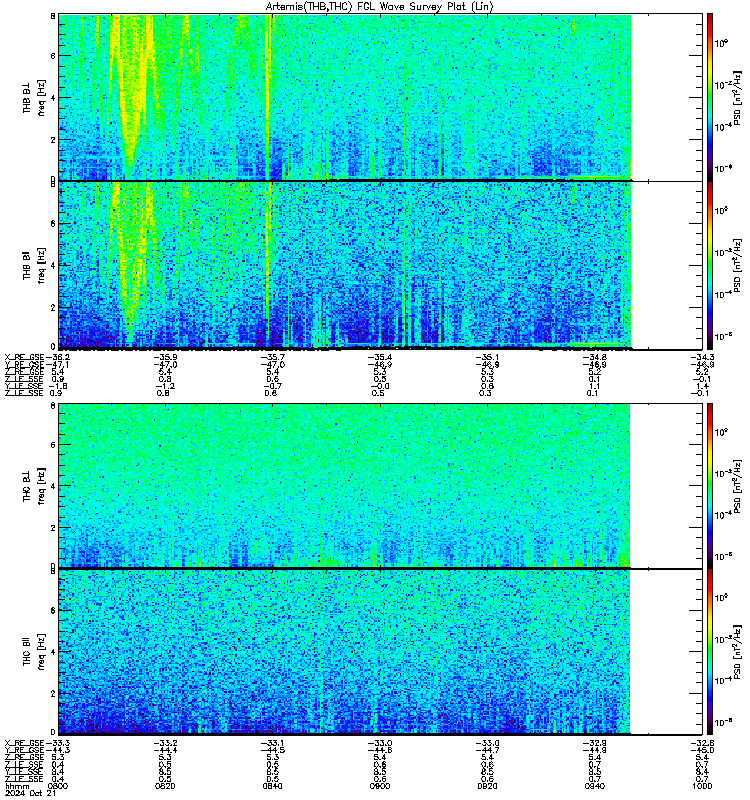Click the '0840' time tick label
This screenshot has height=800, width=750.
pos(272,786)
